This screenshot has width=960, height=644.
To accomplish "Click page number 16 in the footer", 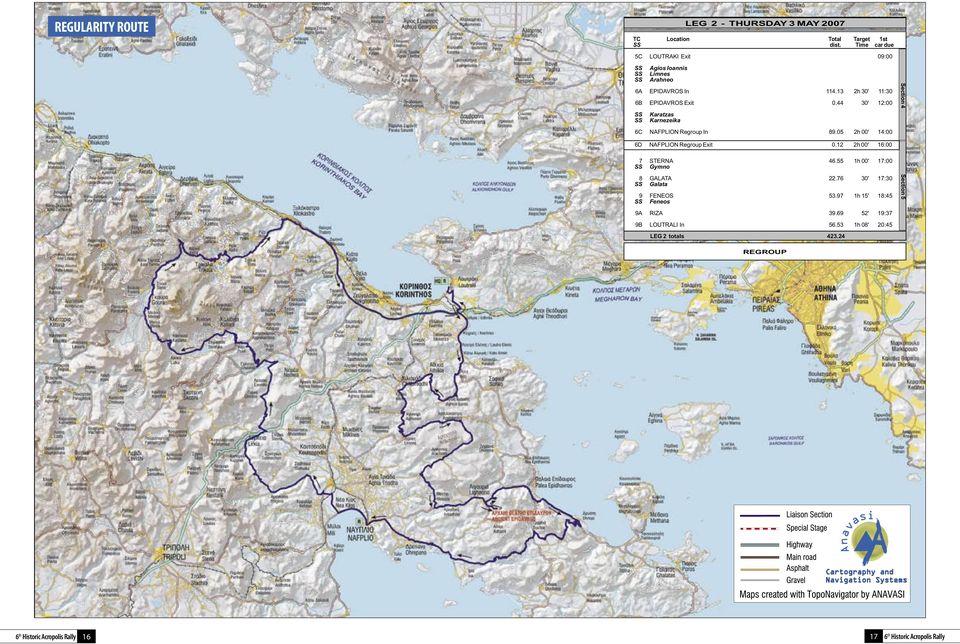I will coord(86,637).
